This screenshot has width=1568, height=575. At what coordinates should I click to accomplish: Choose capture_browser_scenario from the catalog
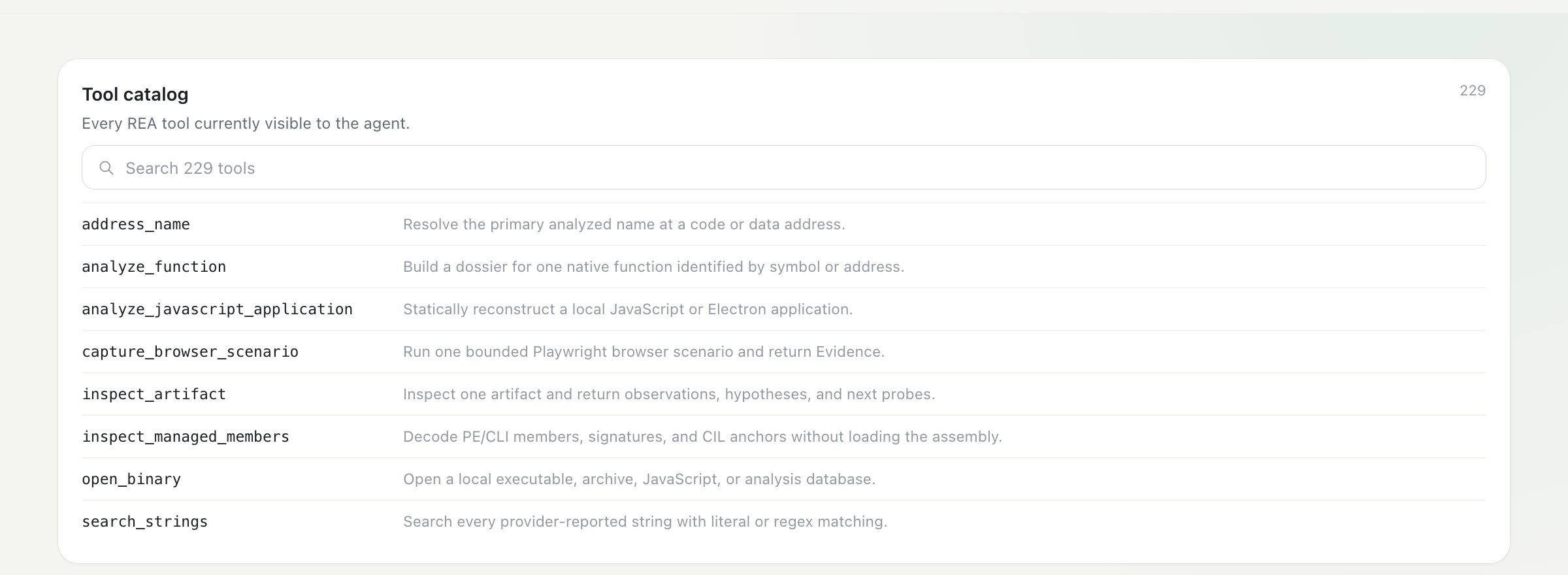click(x=783, y=352)
